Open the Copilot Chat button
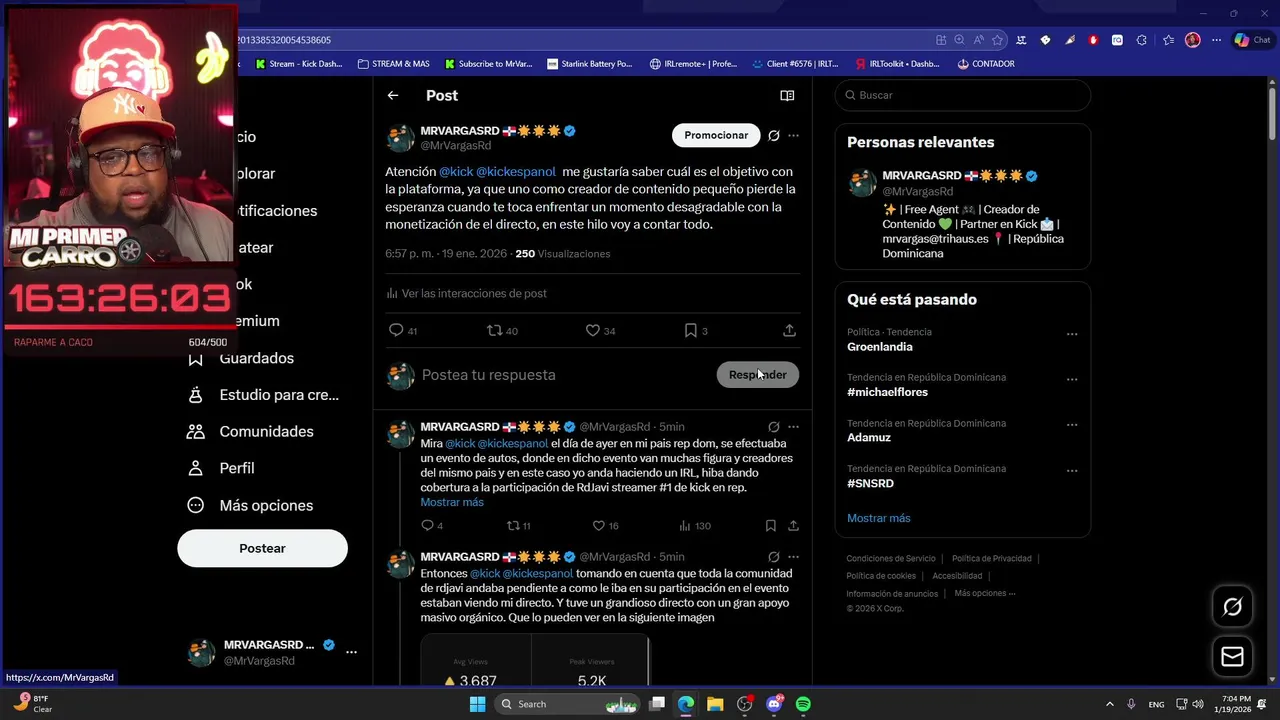1280x720 pixels. tap(1252, 40)
